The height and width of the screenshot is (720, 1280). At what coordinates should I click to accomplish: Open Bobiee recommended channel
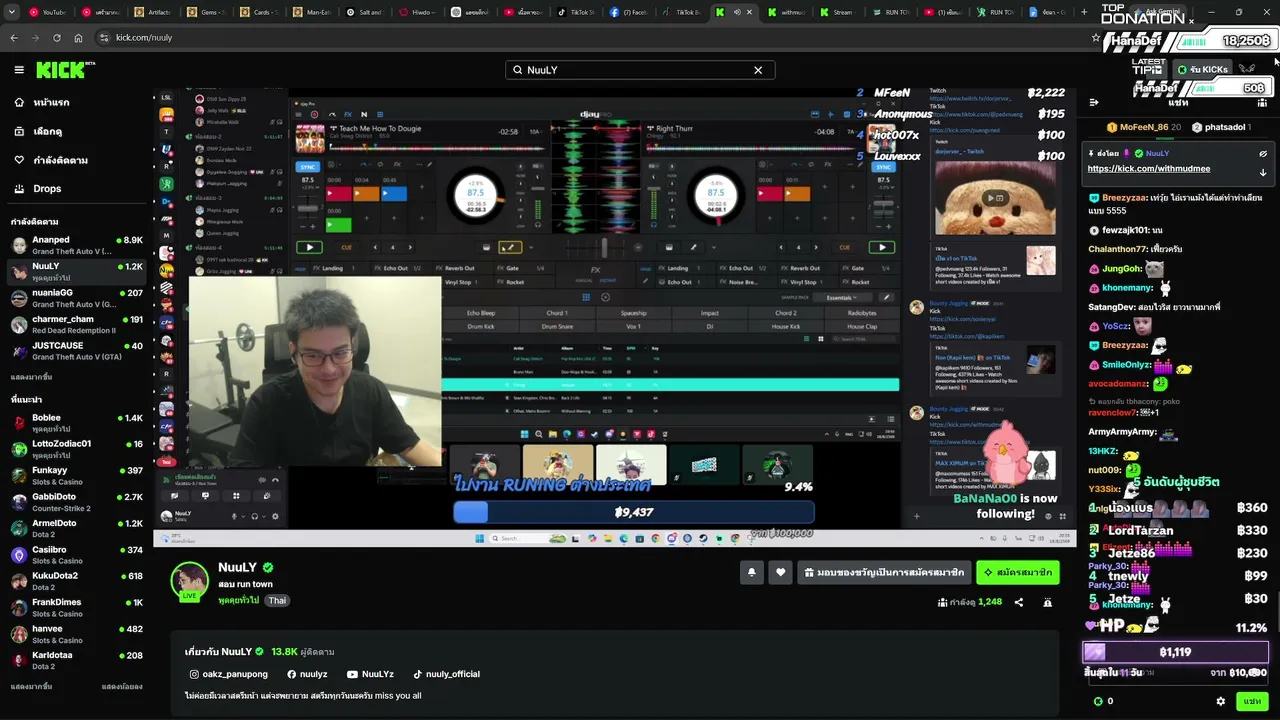tap(77, 422)
